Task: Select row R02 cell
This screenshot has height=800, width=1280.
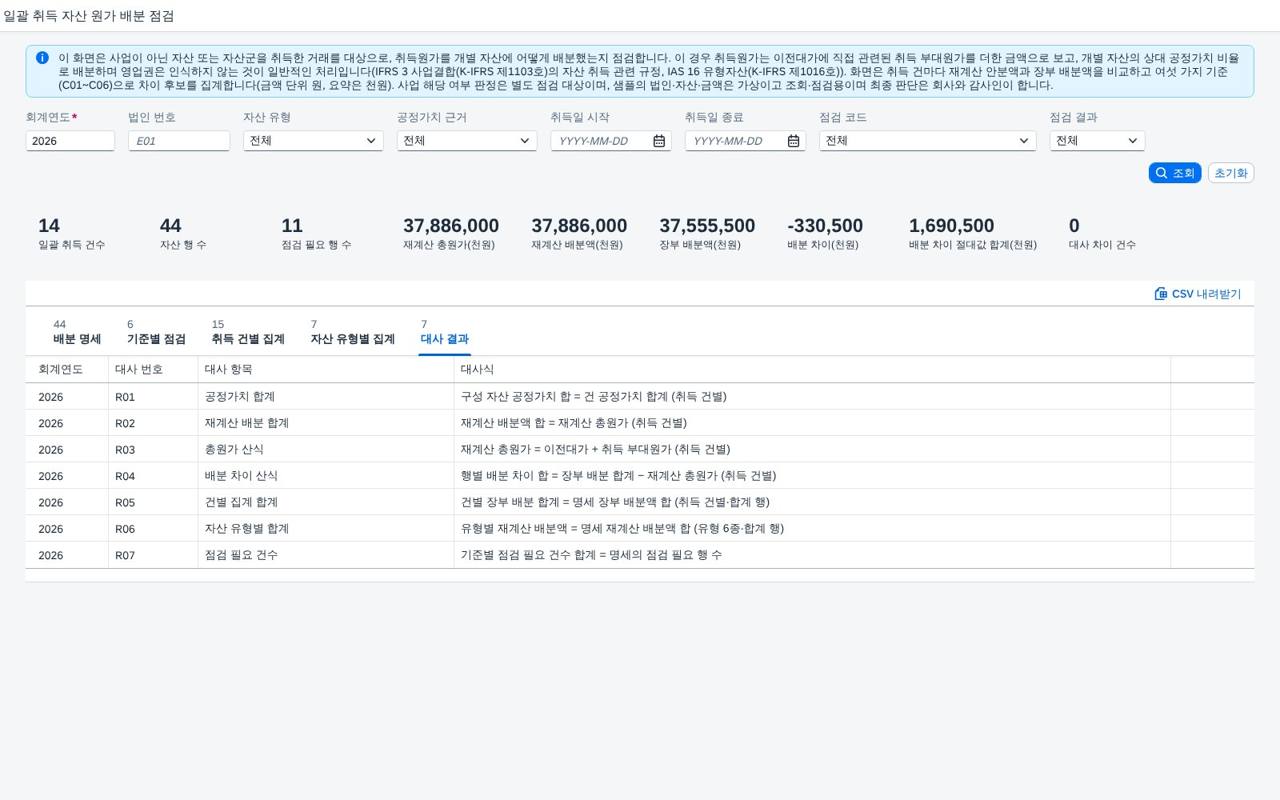Action: [153, 423]
